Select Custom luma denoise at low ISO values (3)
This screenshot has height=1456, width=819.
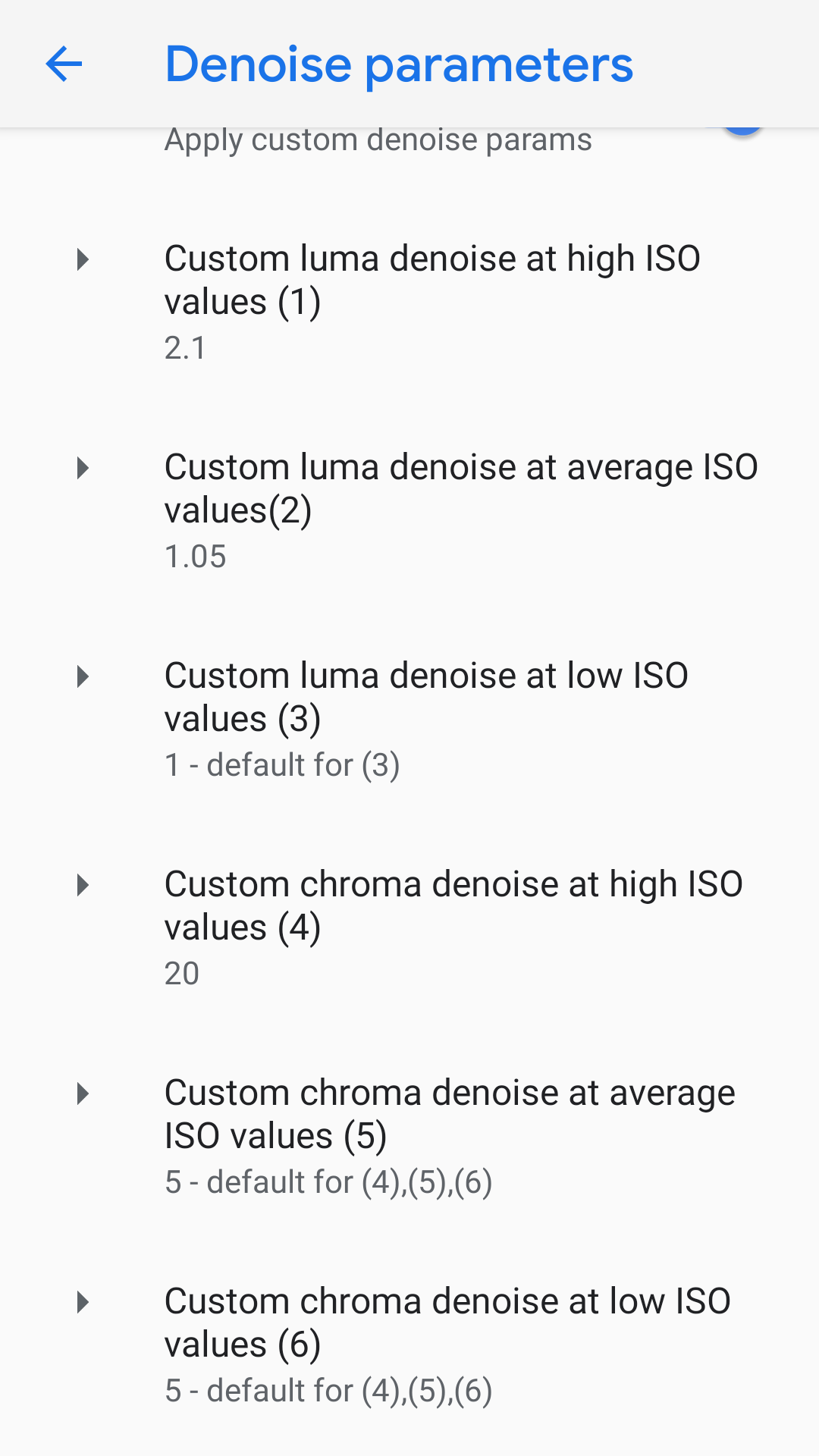(x=426, y=697)
